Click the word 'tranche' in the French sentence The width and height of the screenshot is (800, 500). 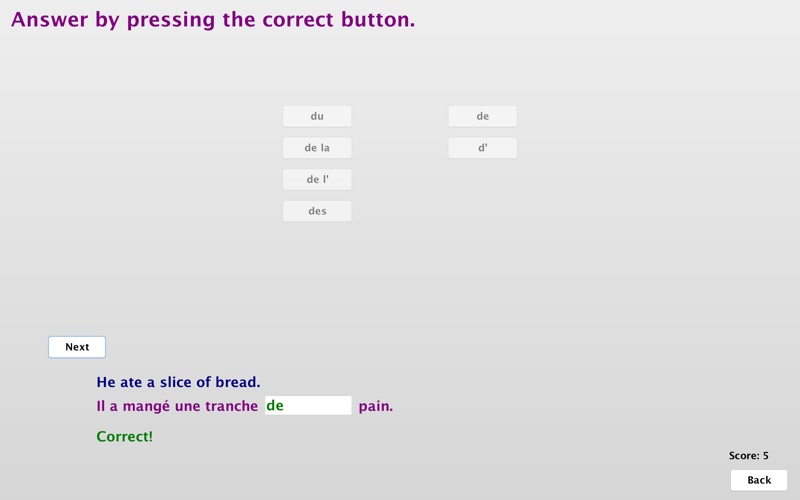232,406
